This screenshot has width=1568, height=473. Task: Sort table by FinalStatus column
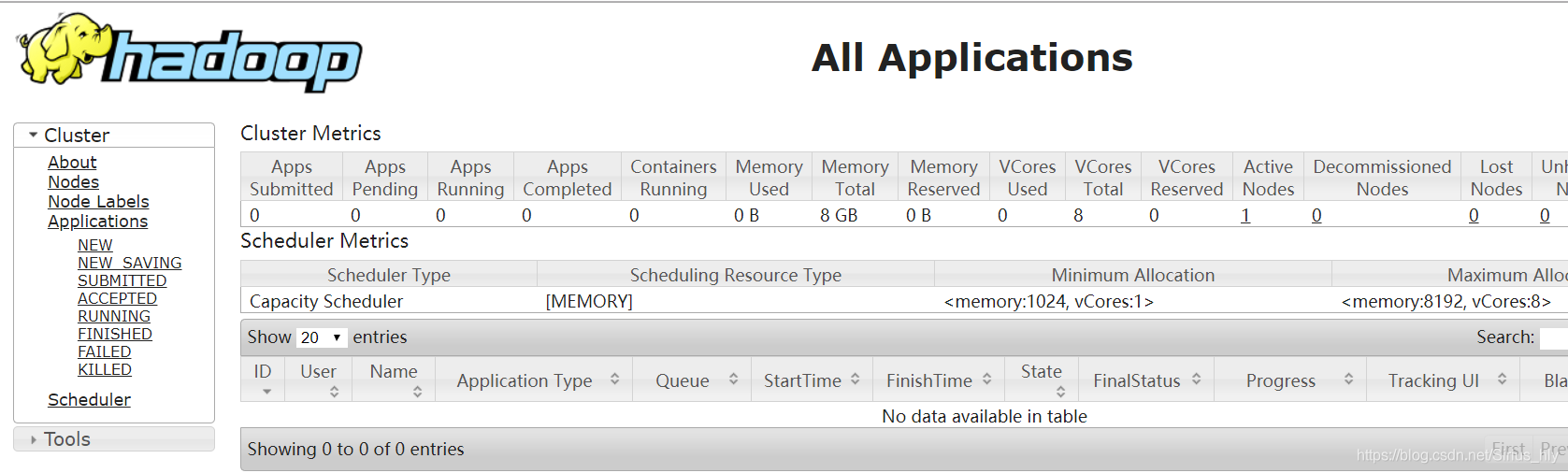pyautogui.click(x=1146, y=379)
